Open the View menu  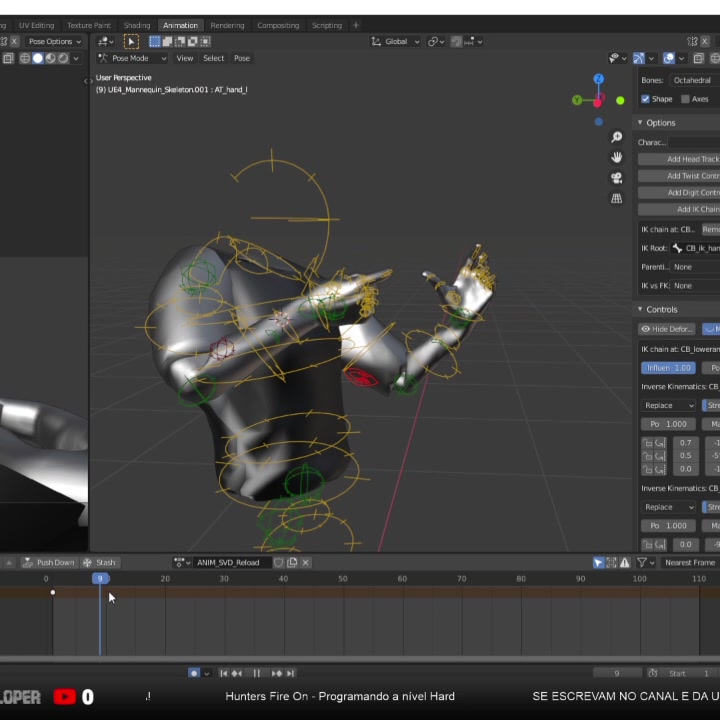pos(185,58)
